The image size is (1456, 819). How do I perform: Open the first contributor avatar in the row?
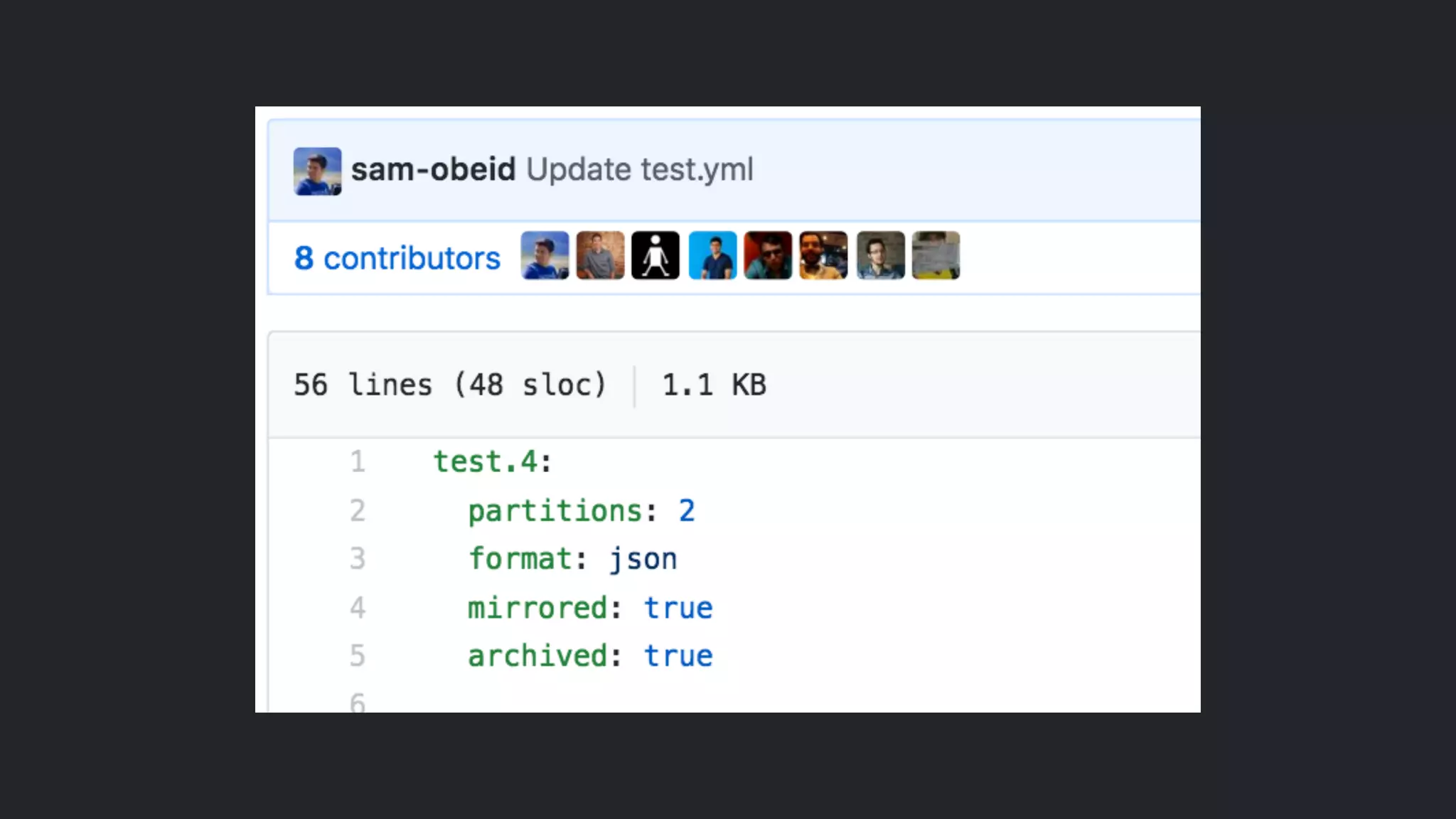(x=545, y=255)
